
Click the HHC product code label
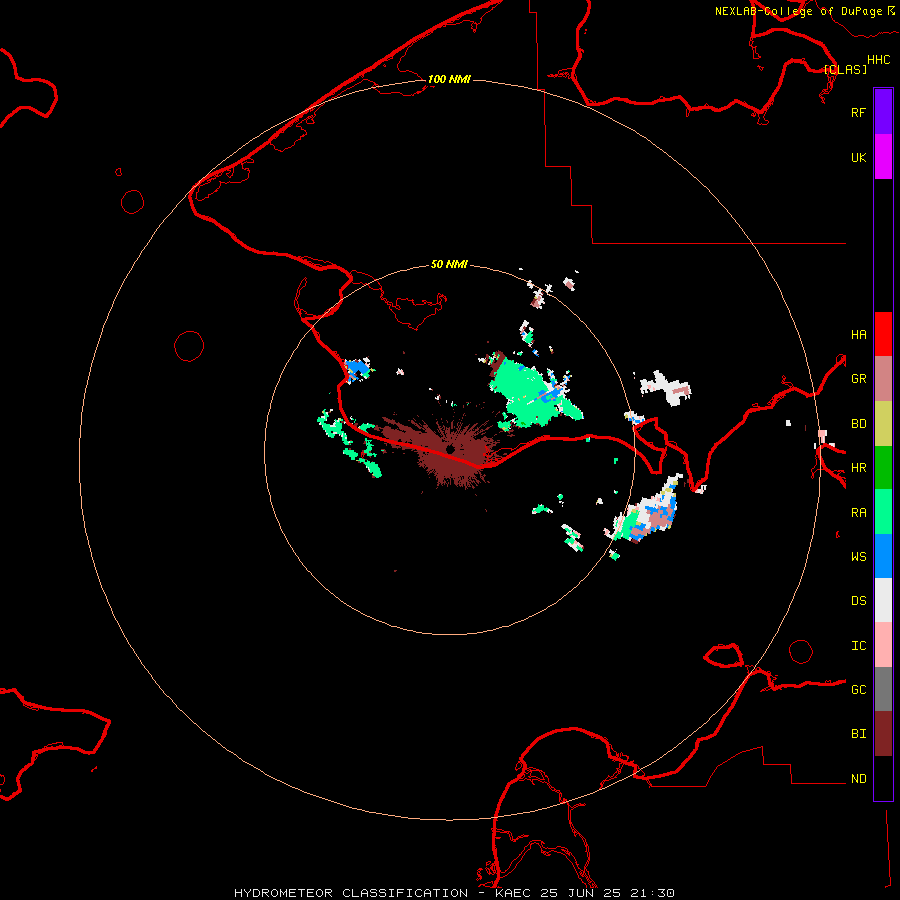878,60
